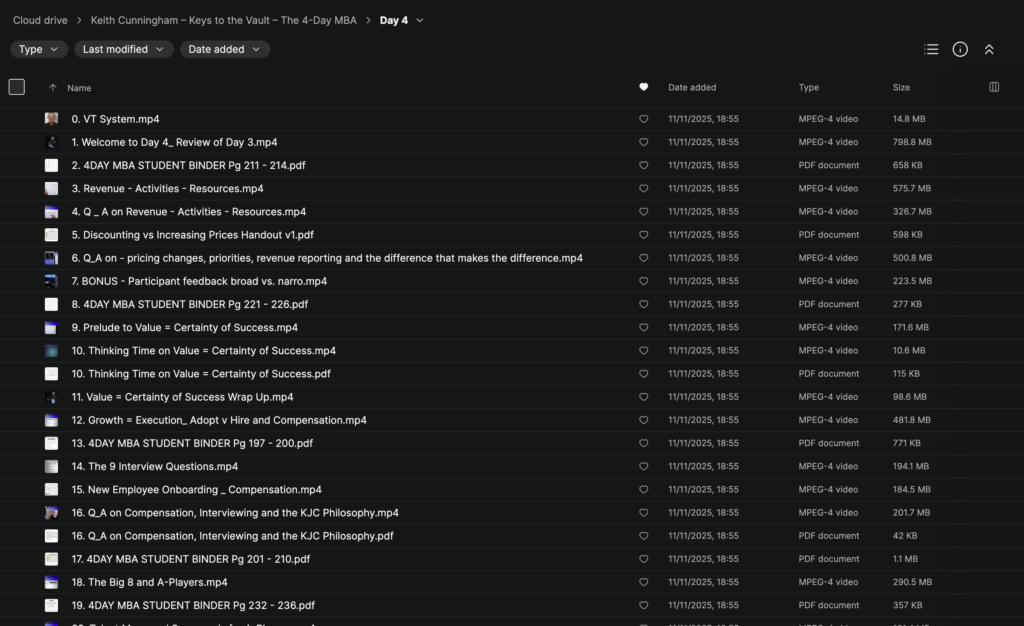Sort by the Size column header
Viewport: 1024px width, 626px height.
click(901, 88)
